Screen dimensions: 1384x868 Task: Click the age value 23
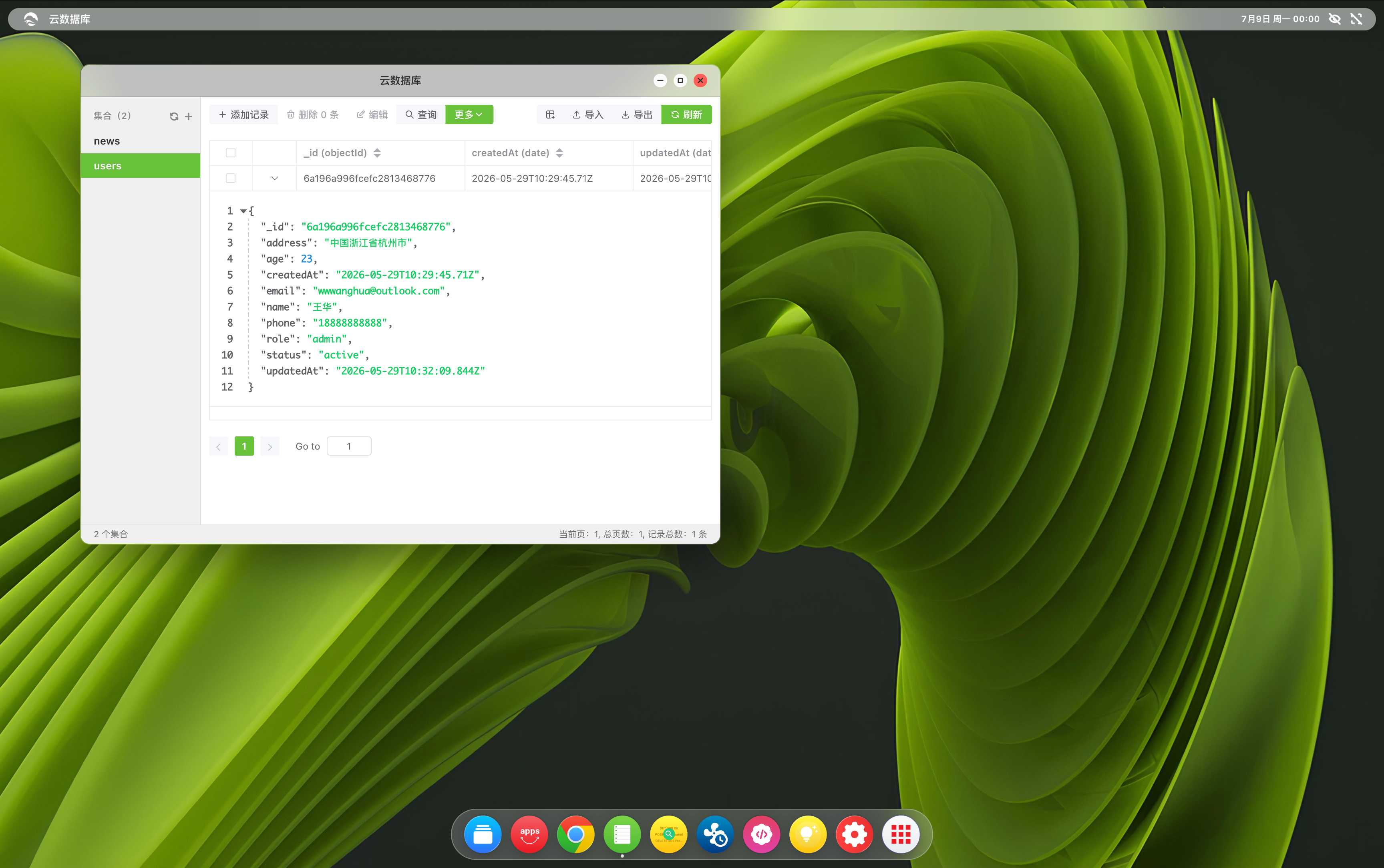306,259
